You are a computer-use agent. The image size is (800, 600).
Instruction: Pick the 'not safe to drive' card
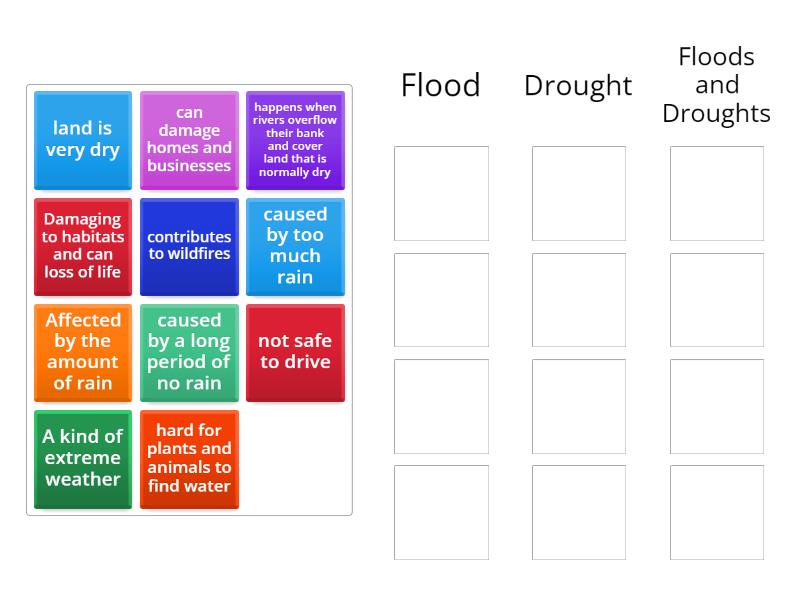point(295,352)
